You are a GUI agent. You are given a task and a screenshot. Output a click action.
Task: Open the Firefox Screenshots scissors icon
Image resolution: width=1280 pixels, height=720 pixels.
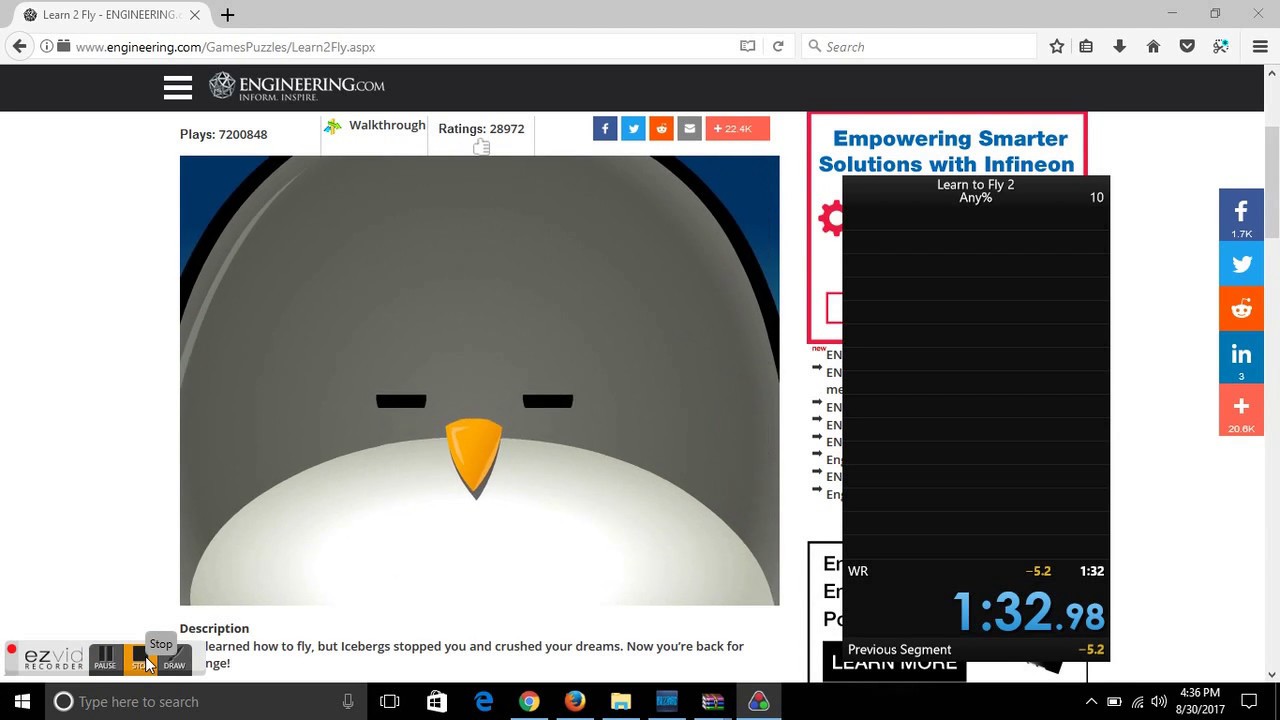pos(1220,46)
